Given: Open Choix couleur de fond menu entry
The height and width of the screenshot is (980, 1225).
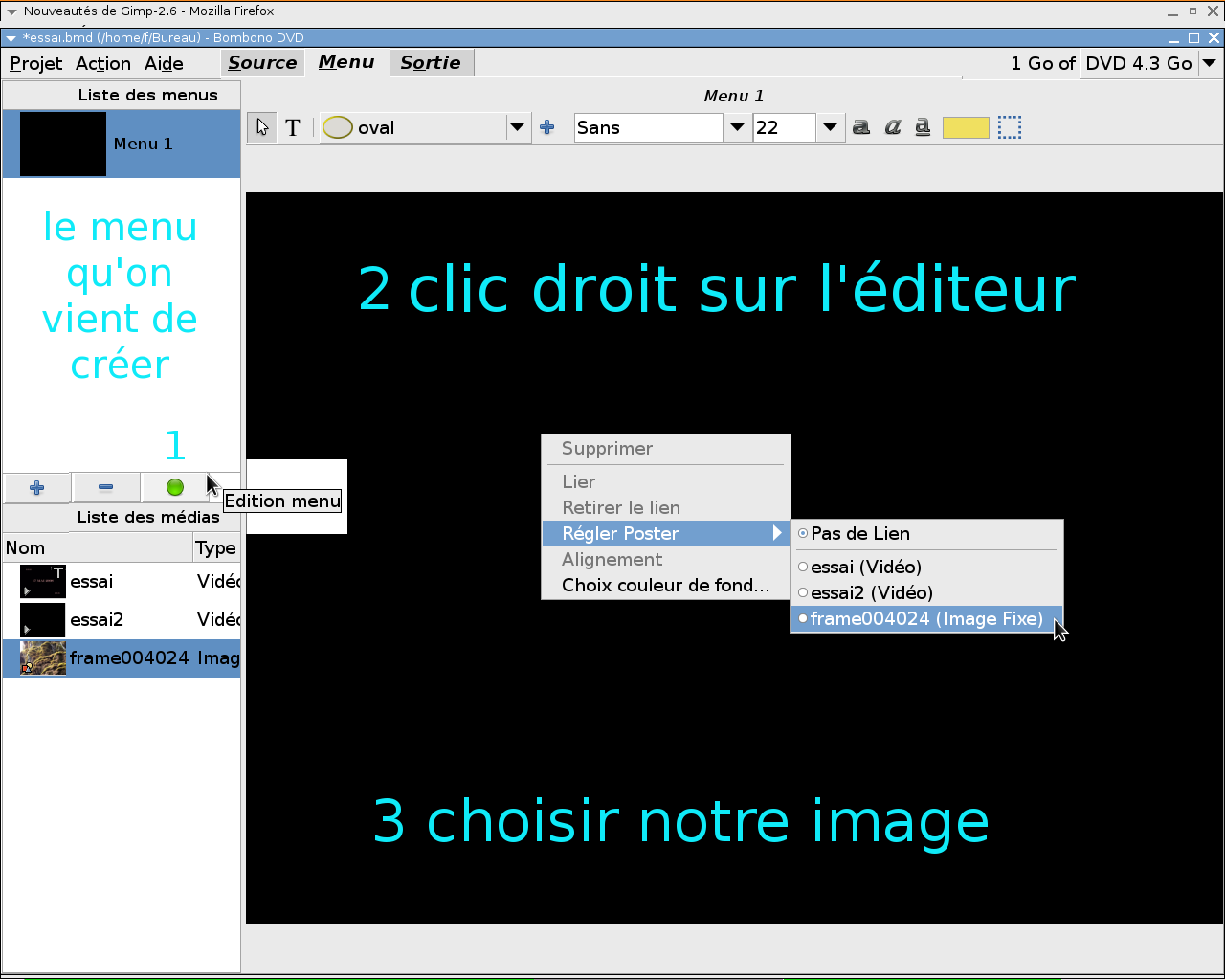Looking at the screenshot, I should (x=665, y=586).
